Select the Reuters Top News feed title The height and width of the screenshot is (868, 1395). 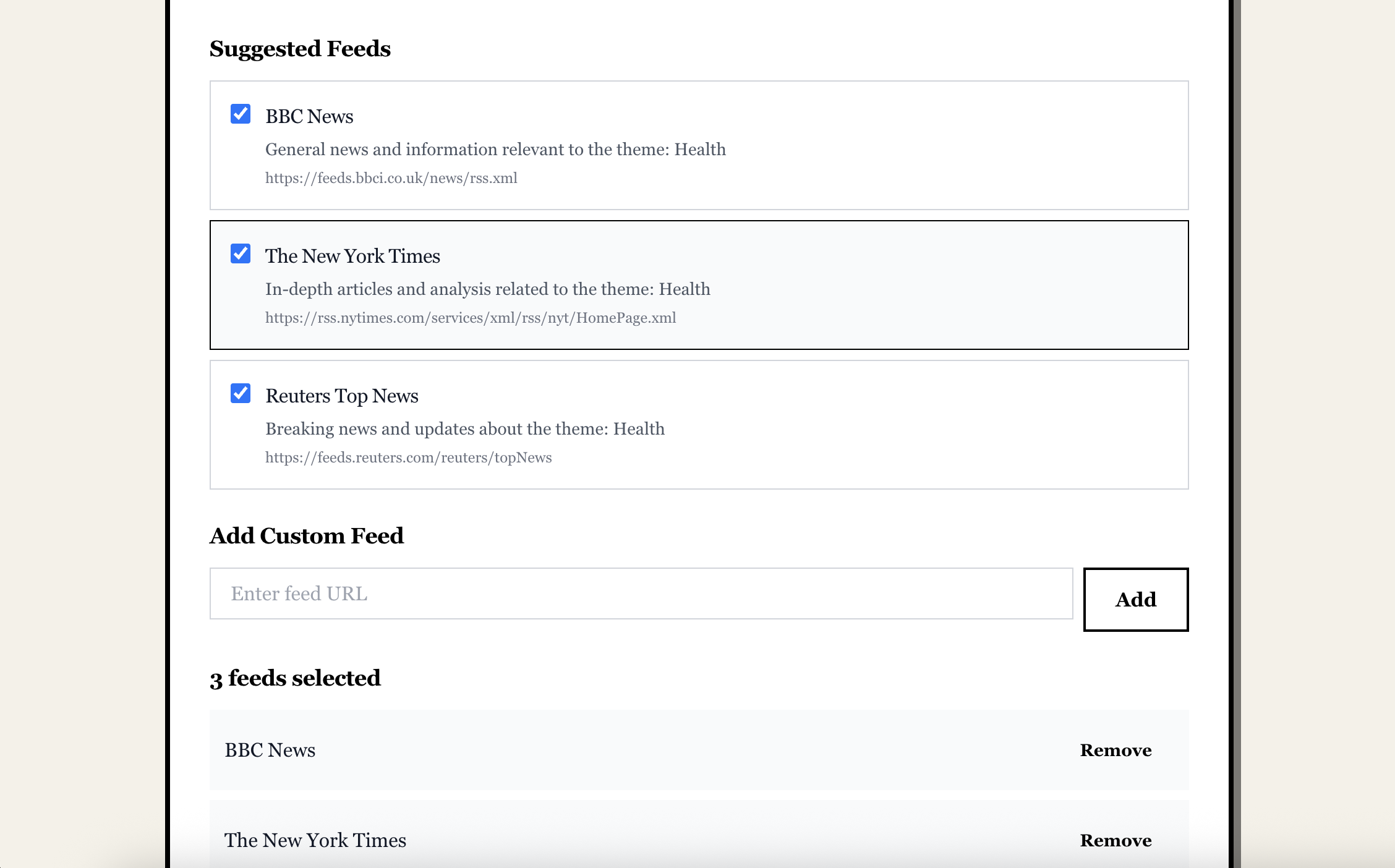342,396
